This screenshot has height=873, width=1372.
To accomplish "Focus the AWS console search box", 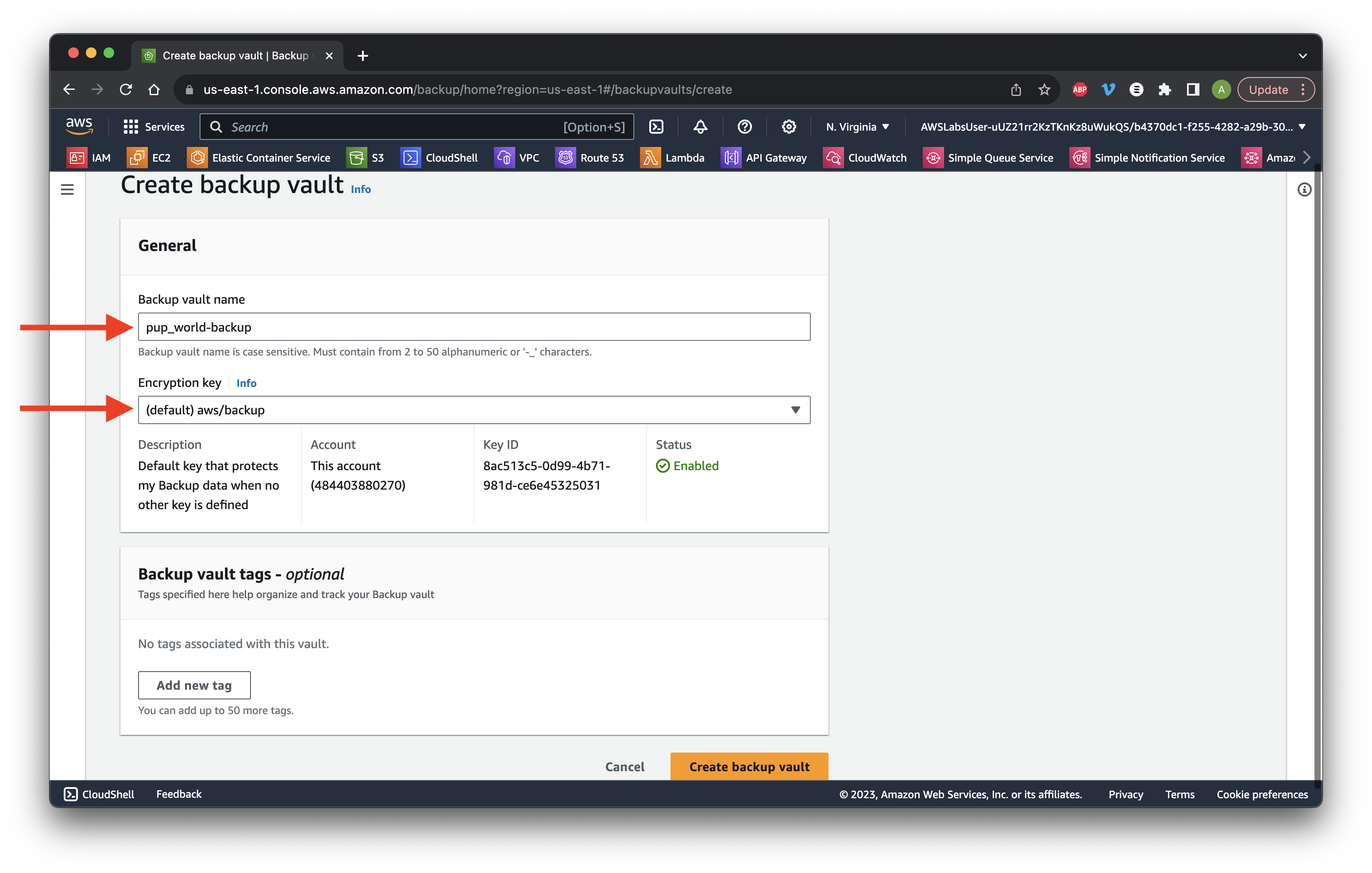I will tap(416, 127).
